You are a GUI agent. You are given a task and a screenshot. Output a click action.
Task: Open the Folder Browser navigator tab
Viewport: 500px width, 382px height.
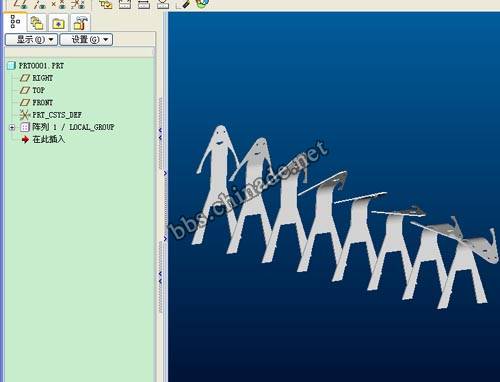pyautogui.click(x=37, y=23)
